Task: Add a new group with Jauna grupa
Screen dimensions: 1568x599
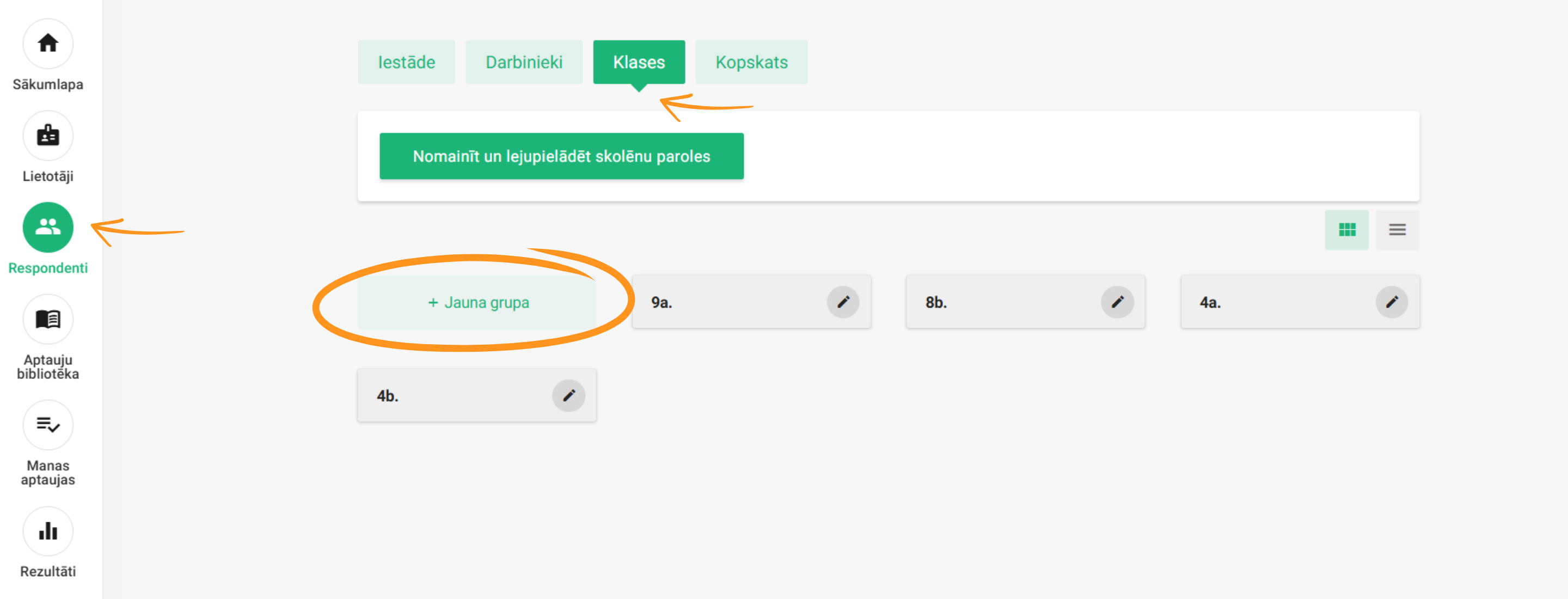Action: tap(477, 303)
